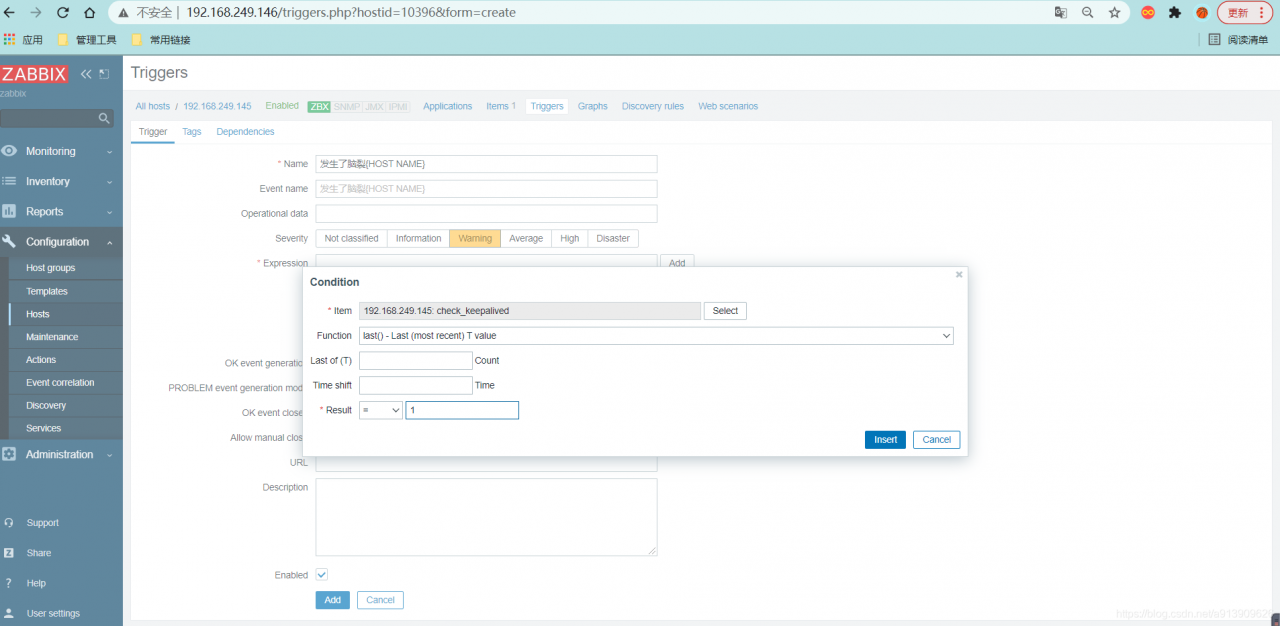
Task: Click the Result value field
Action: [x=462, y=410]
